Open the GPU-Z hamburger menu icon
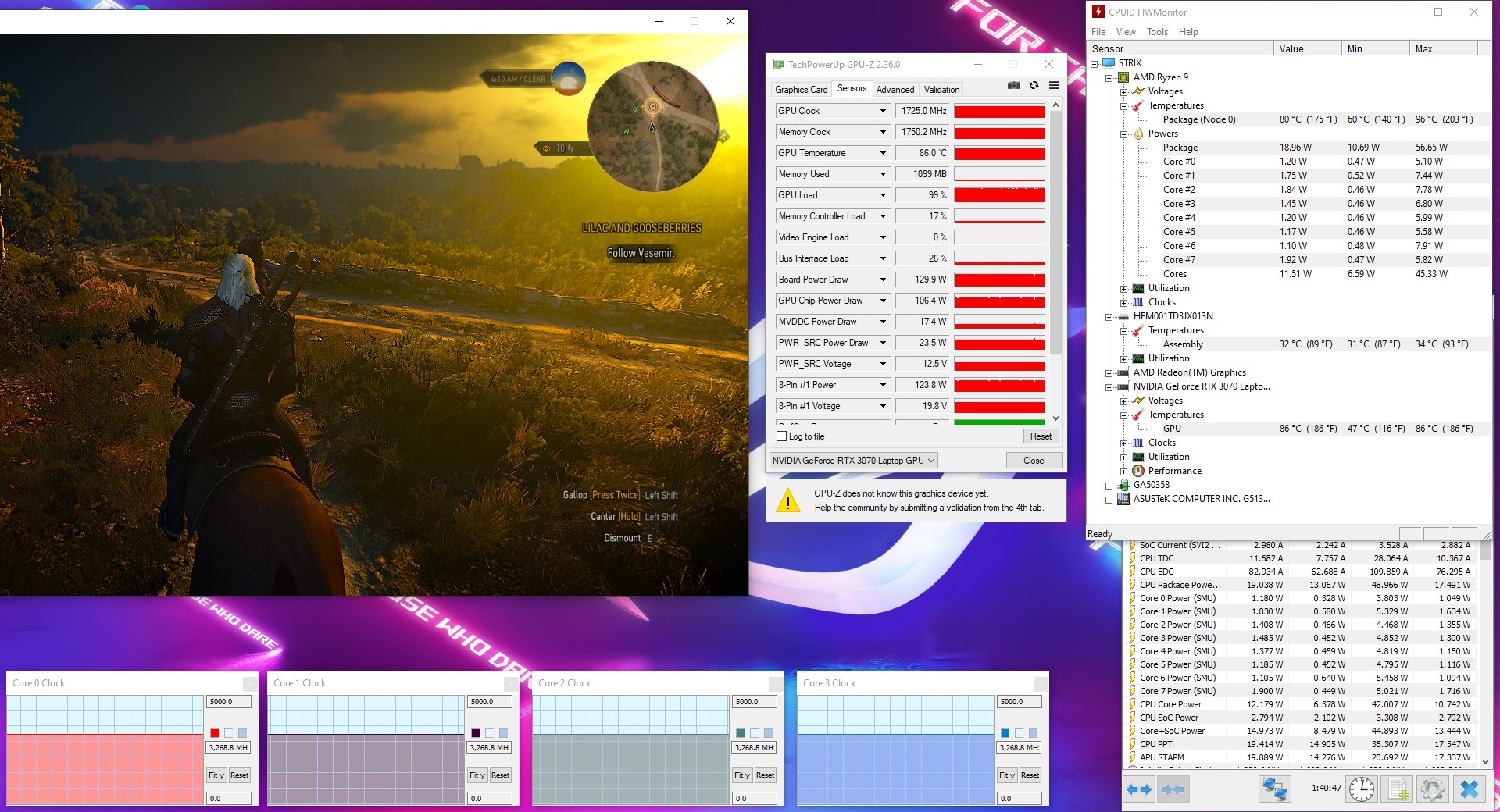1500x812 pixels. pyautogui.click(x=1054, y=85)
